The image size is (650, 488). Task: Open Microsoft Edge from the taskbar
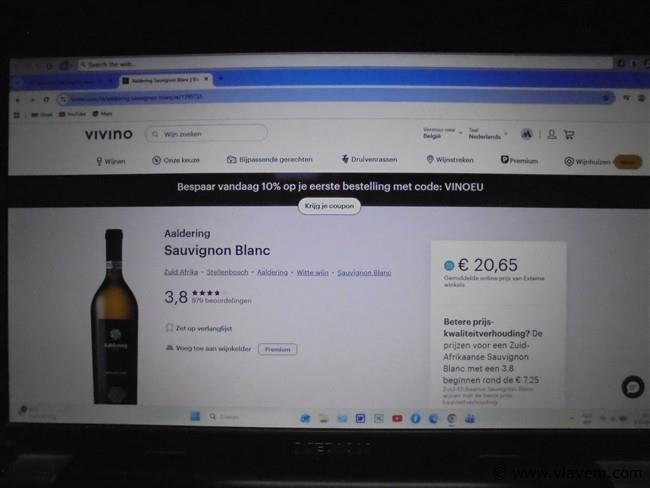434,419
